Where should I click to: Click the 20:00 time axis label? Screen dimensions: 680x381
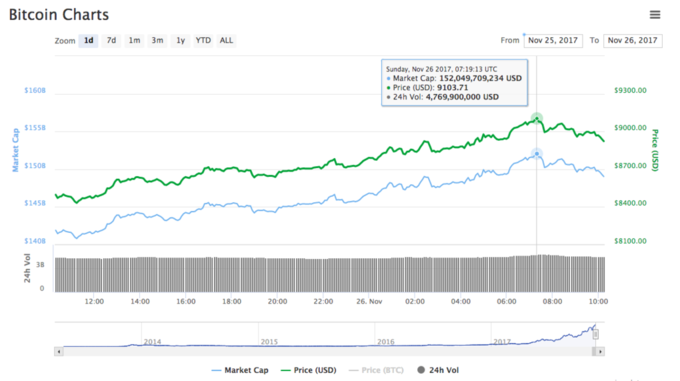(277, 301)
